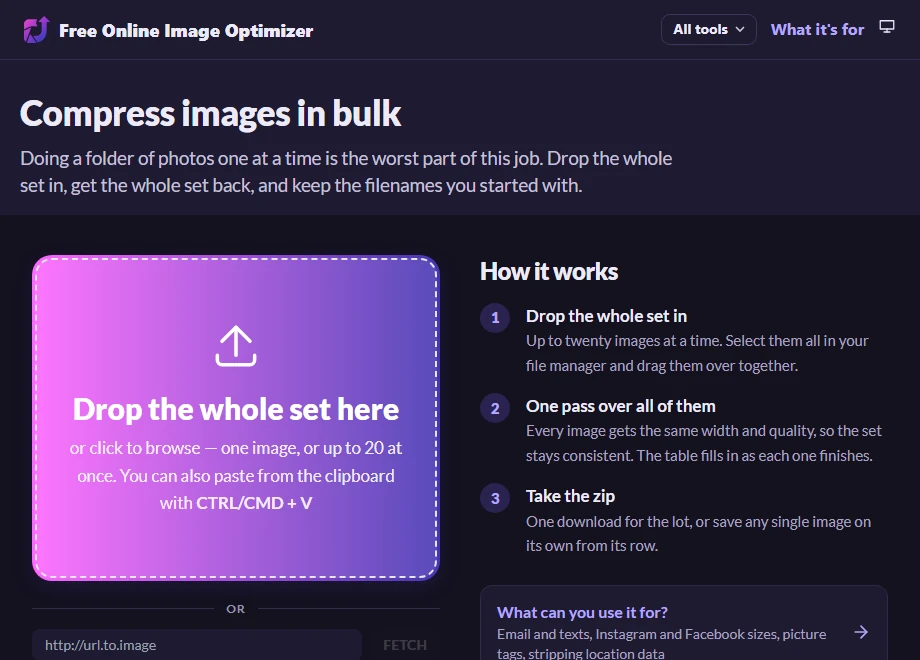Click the Take the zip step title
The height and width of the screenshot is (660, 920).
tap(570, 496)
